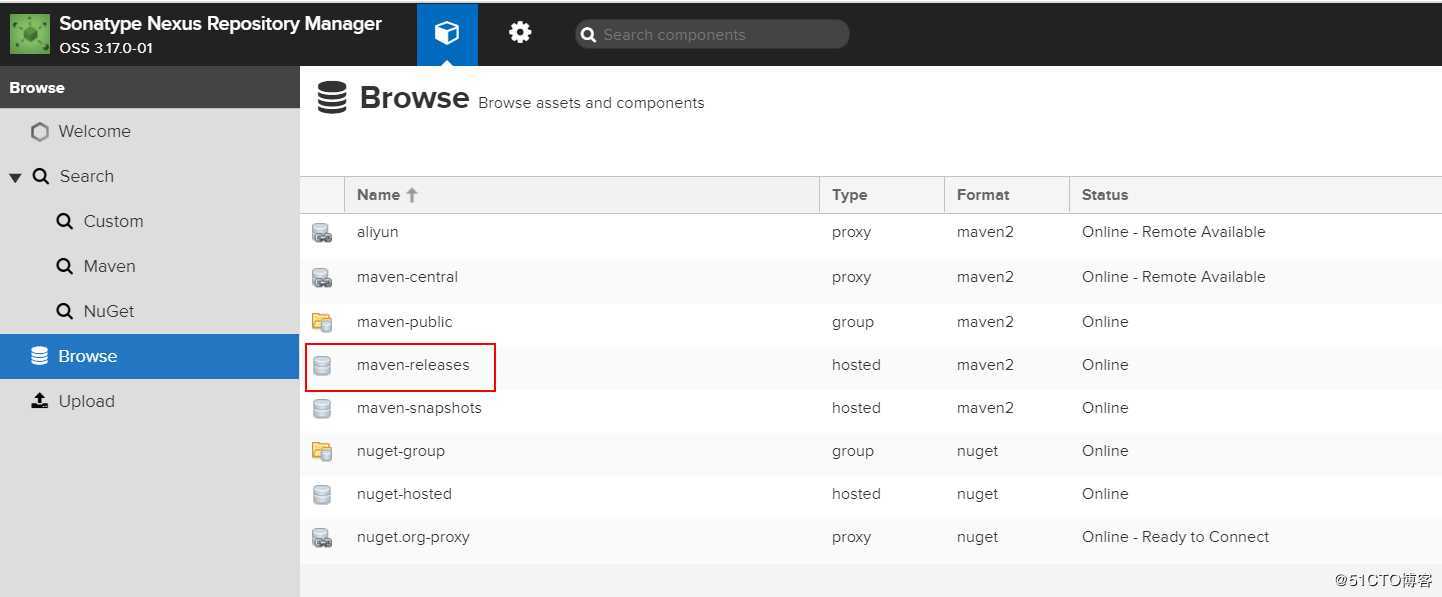Viewport: 1442px width, 597px height.
Task: Click the 'proxy' type of maven-central
Action: 851,277
